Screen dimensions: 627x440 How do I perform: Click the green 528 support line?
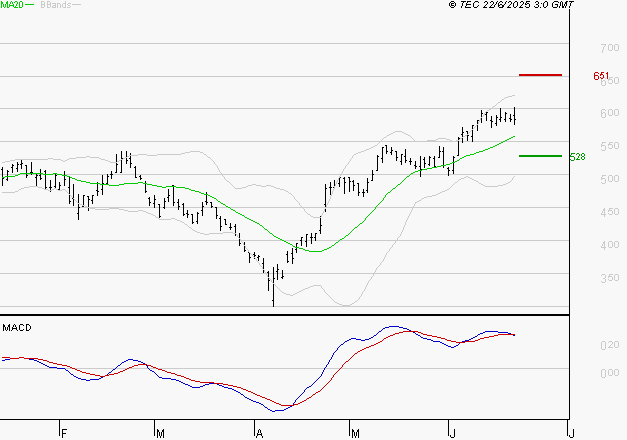pyautogui.click(x=540, y=156)
